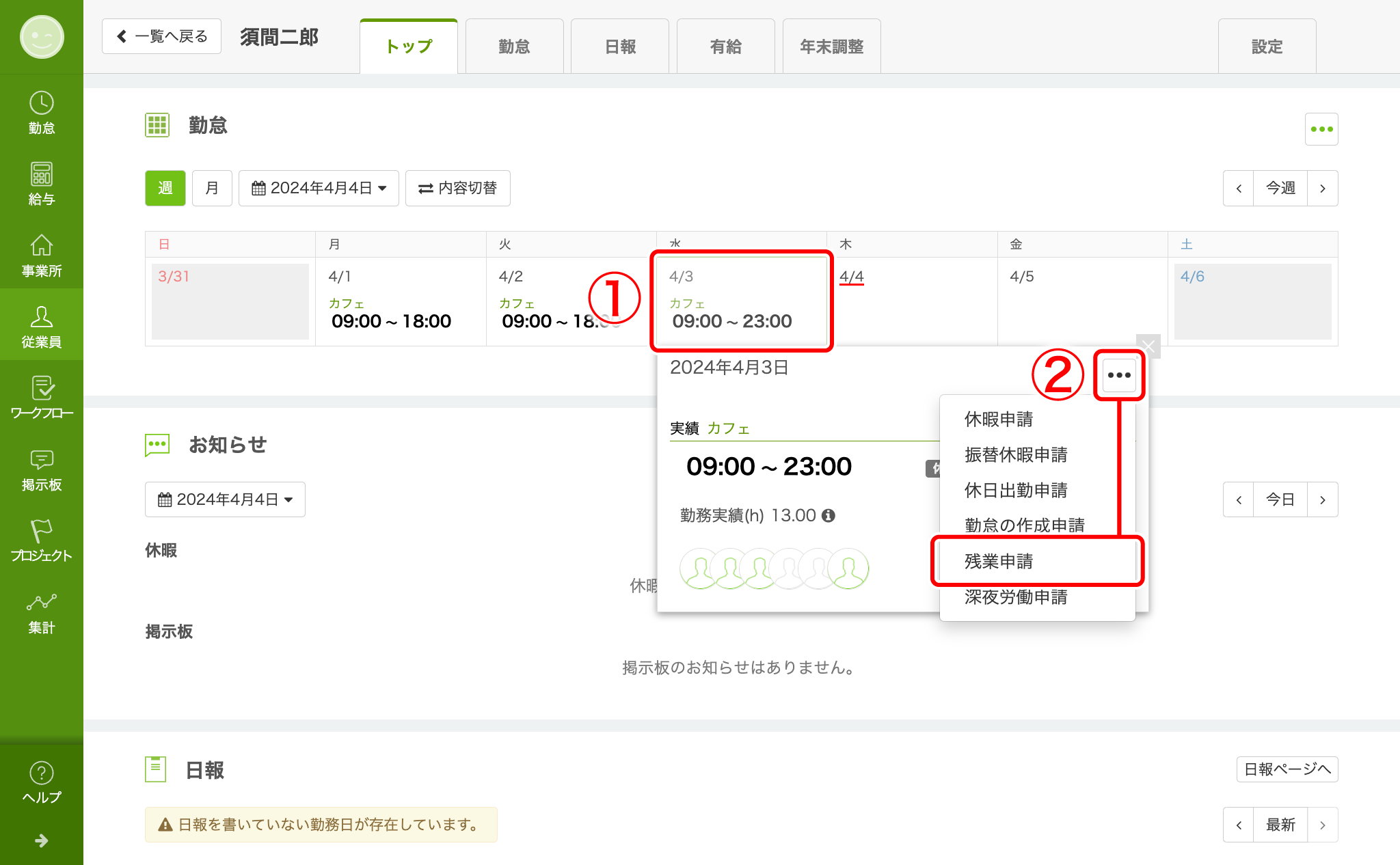
Task: Go to next 日報 entry arrow
Action: point(1323,825)
